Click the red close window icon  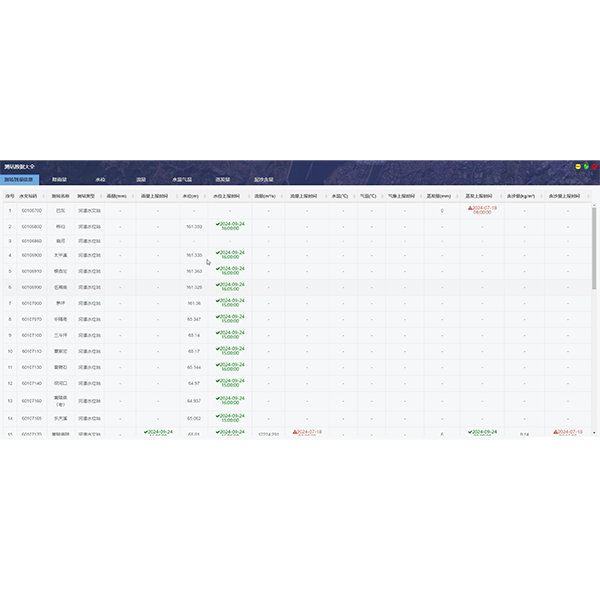[x=594, y=166]
